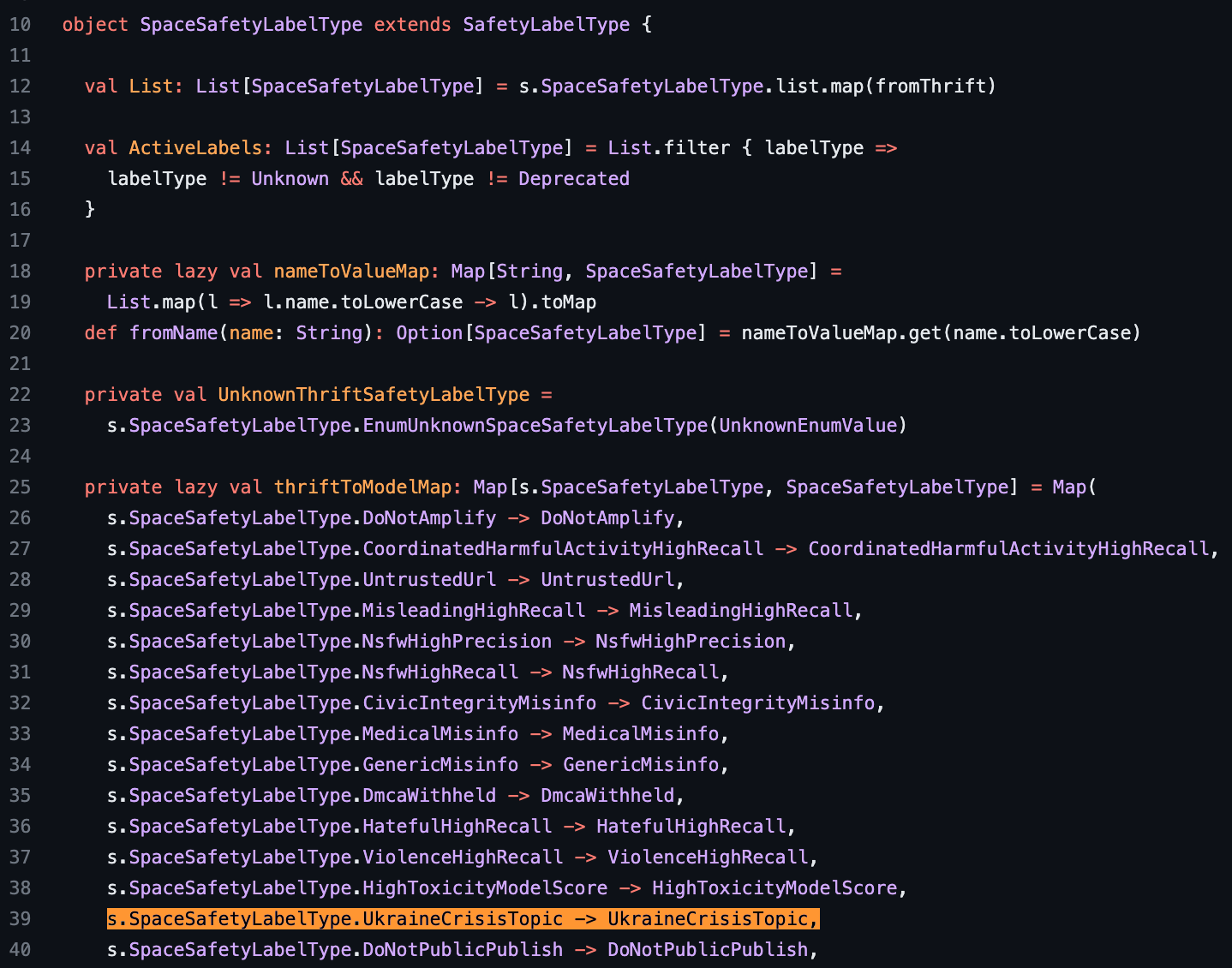Image resolution: width=1232 pixels, height=968 pixels.
Task: Click the Deprecated identifier on line 15
Action: [573, 178]
